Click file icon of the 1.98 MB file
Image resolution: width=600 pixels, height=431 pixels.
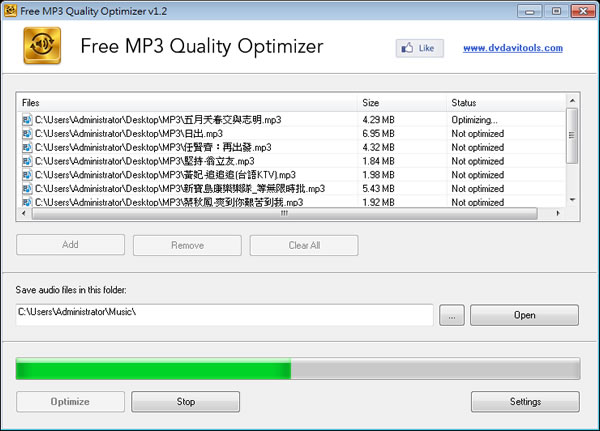(27, 174)
